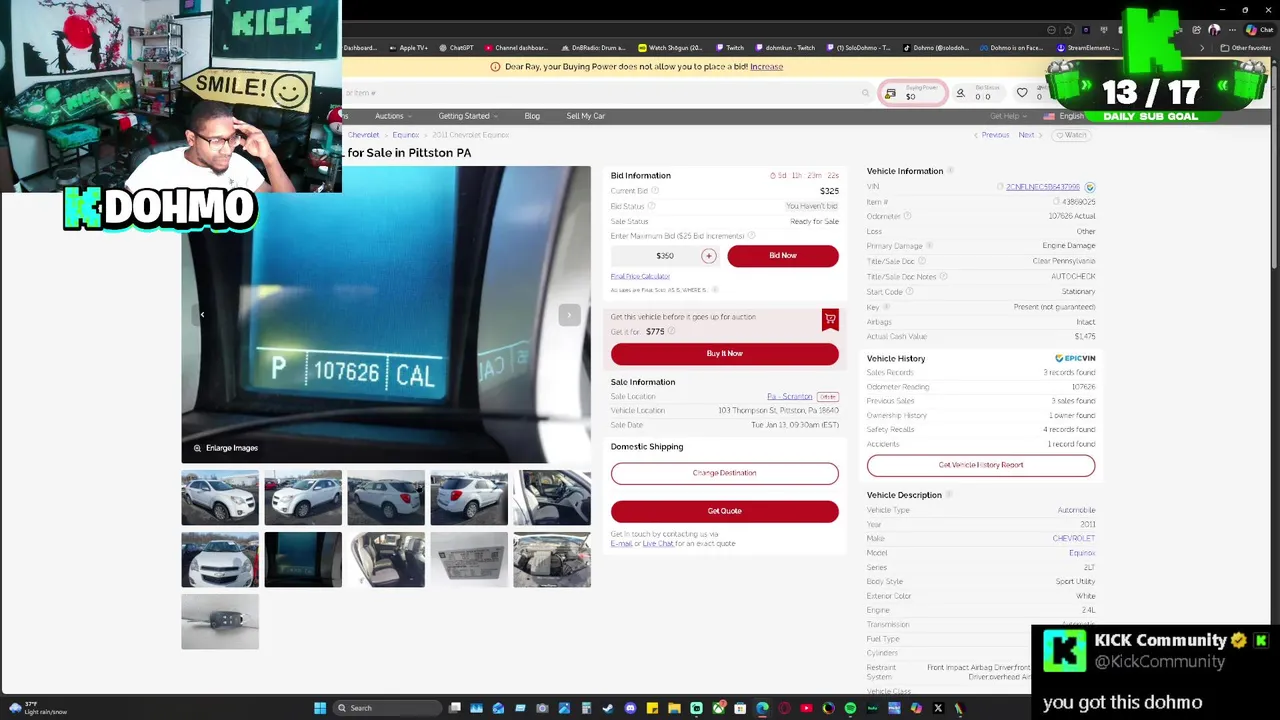Click the Get Quote button
Image resolution: width=1280 pixels, height=720 pixels.
(x=725, y=511)
